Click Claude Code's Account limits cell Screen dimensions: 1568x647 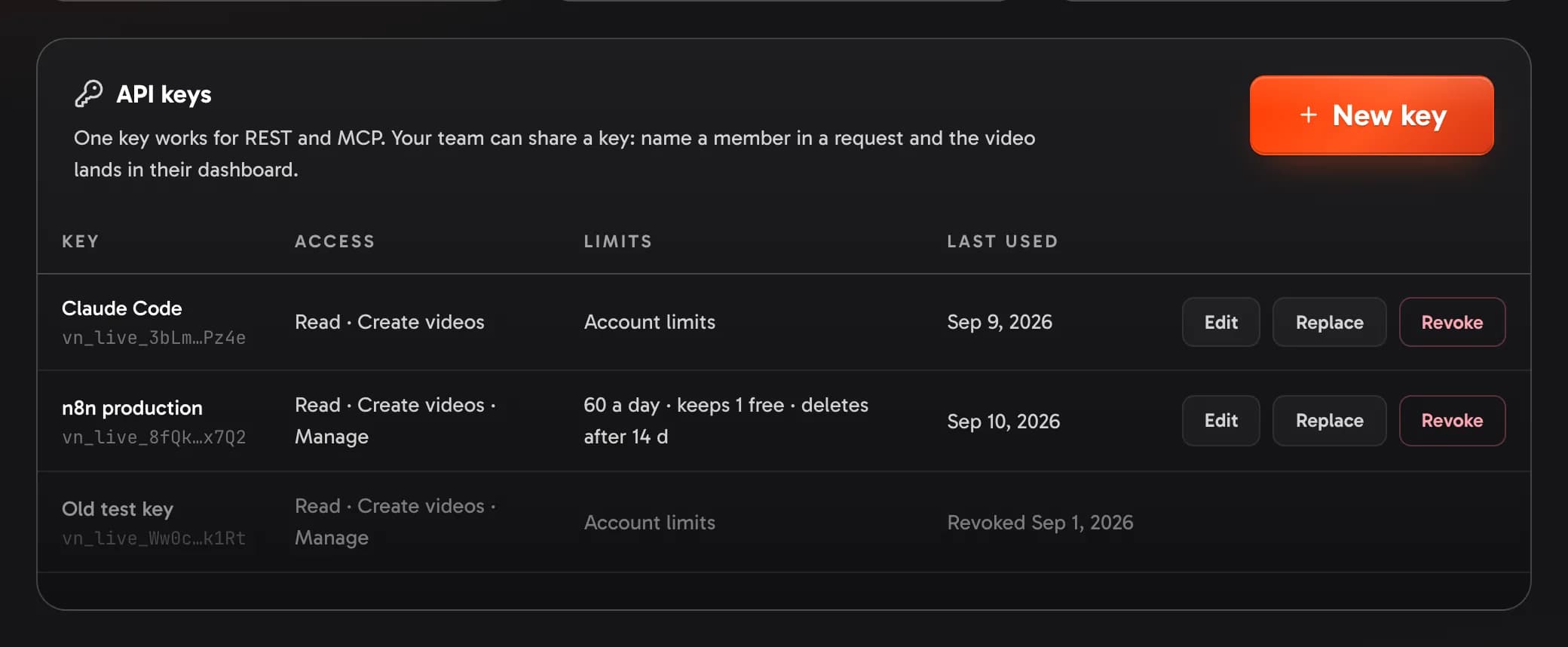coord(650,322)
